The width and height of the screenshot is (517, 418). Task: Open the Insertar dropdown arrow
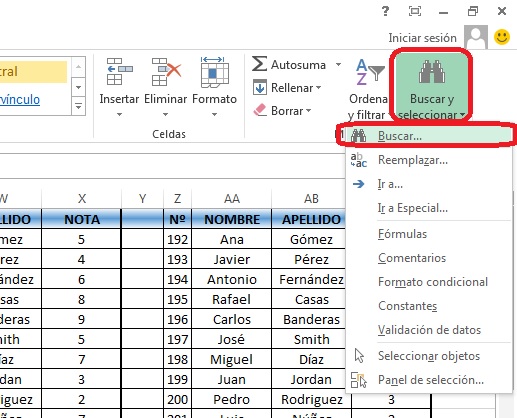click(x=119, y=114)
